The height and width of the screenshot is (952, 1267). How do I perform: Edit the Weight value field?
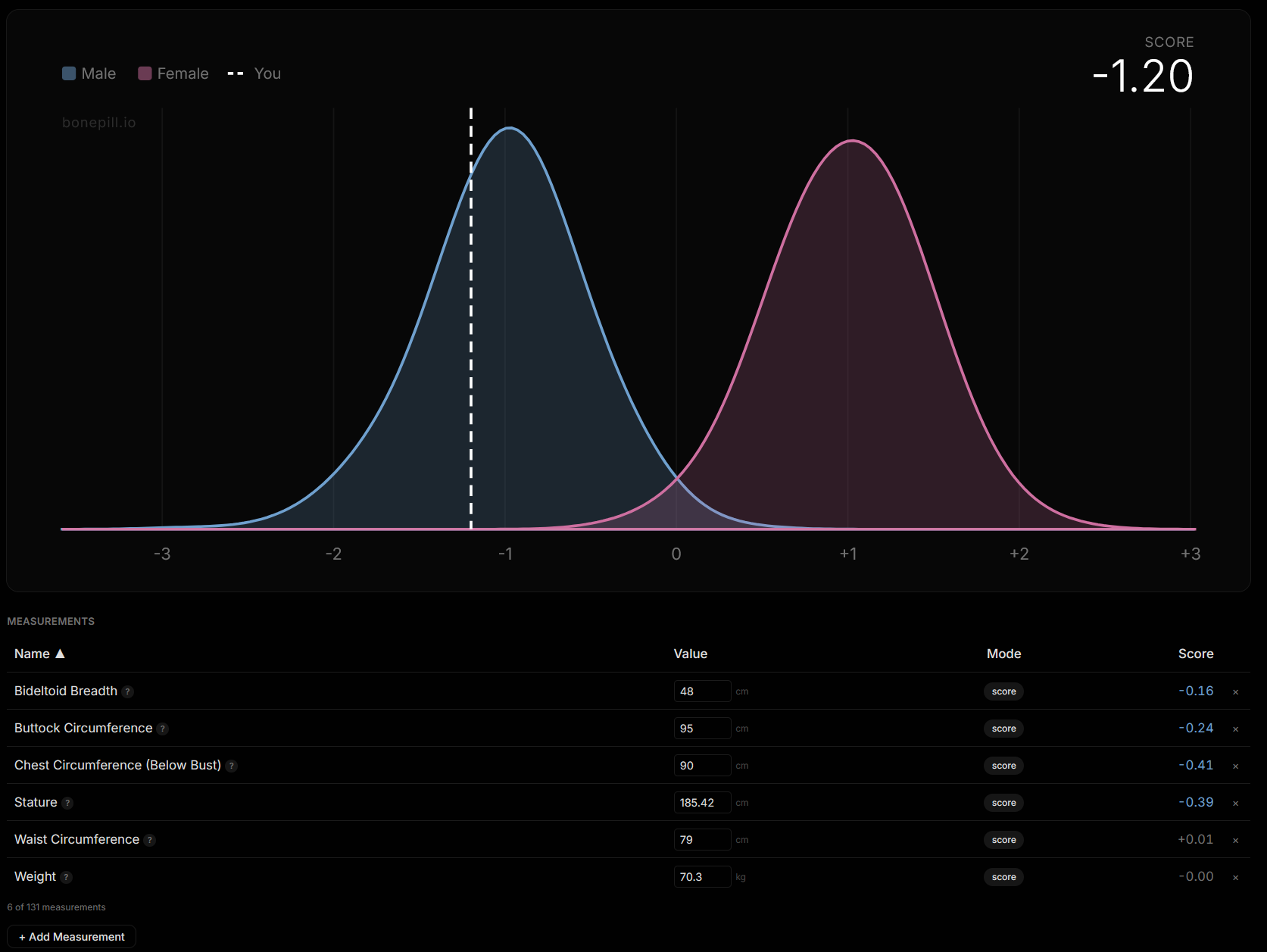tap(702, 877)
